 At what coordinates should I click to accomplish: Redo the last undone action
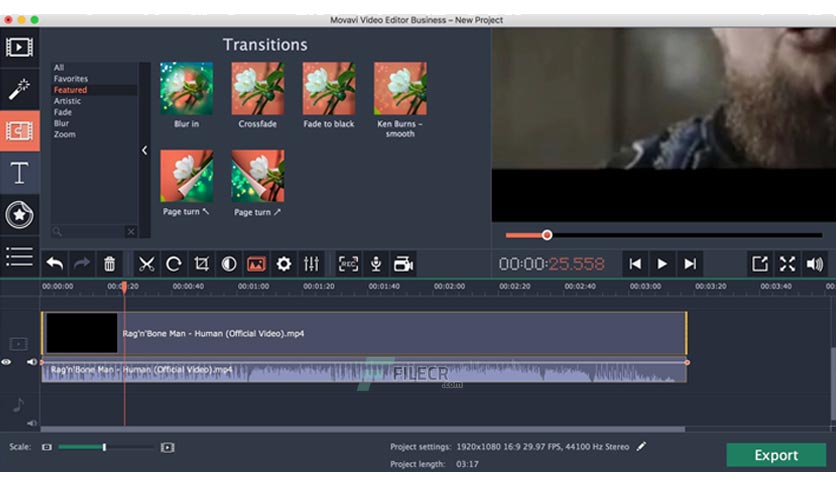pyautogui.click(x=82, y=264)
